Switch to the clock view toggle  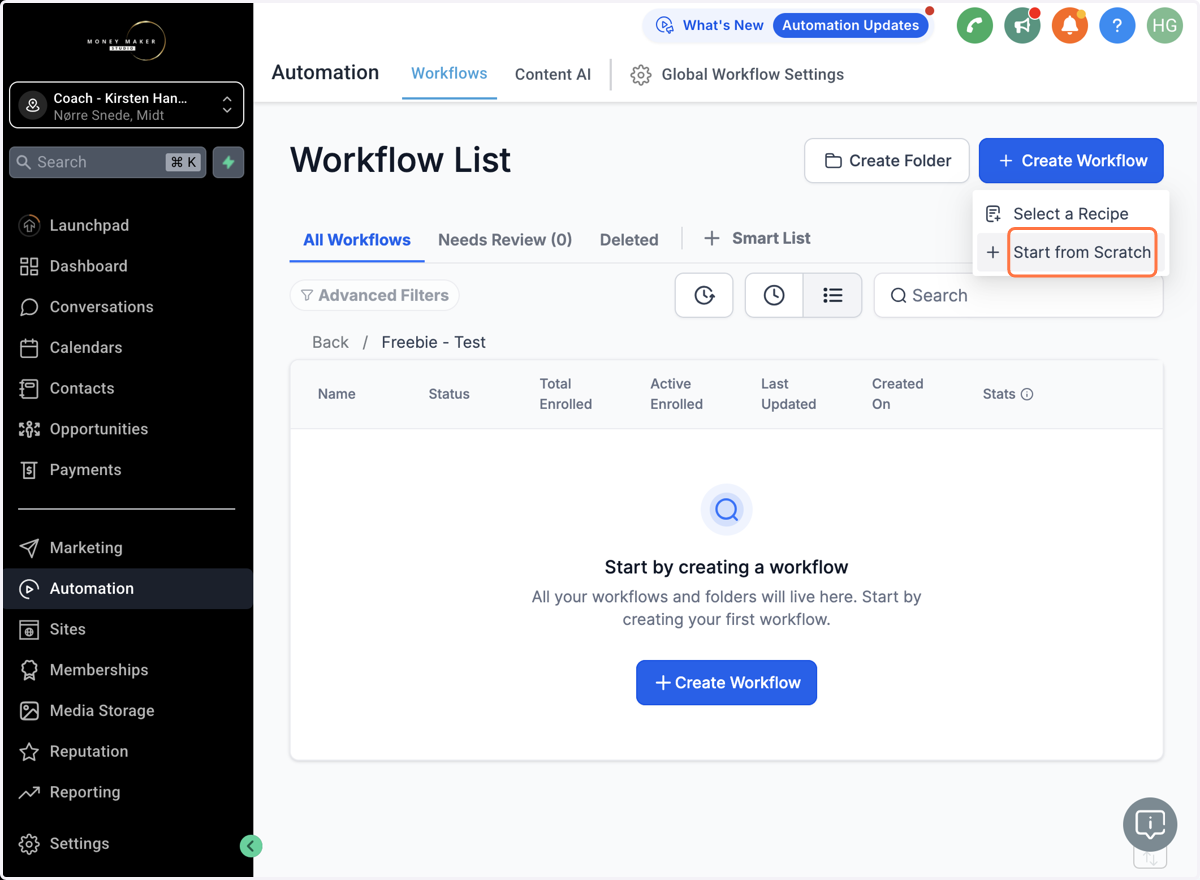[x=774, y=295]
